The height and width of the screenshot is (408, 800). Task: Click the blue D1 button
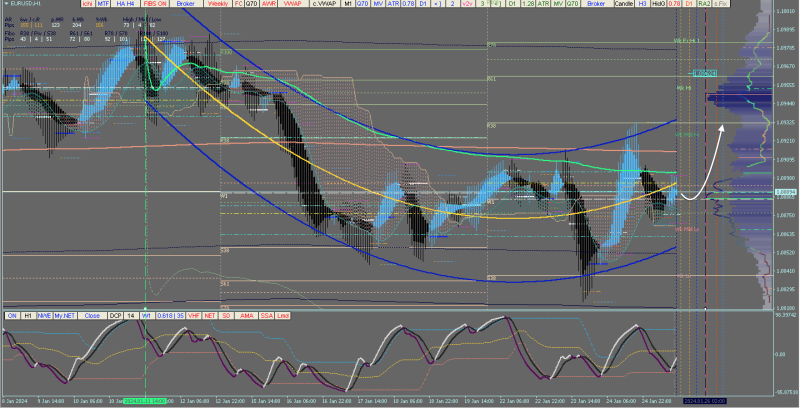423,4
